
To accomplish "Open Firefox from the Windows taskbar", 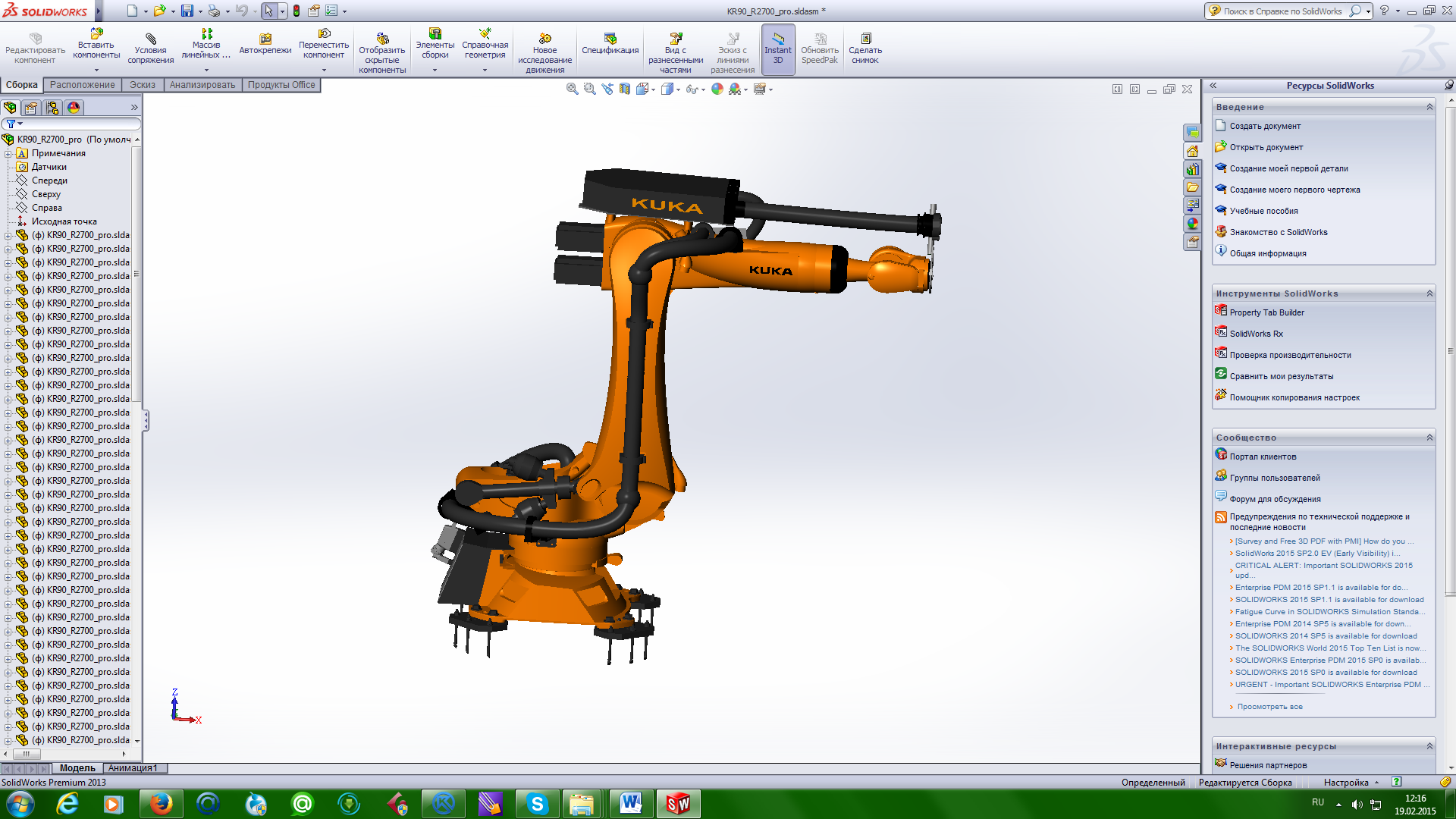I will [161, 803].
